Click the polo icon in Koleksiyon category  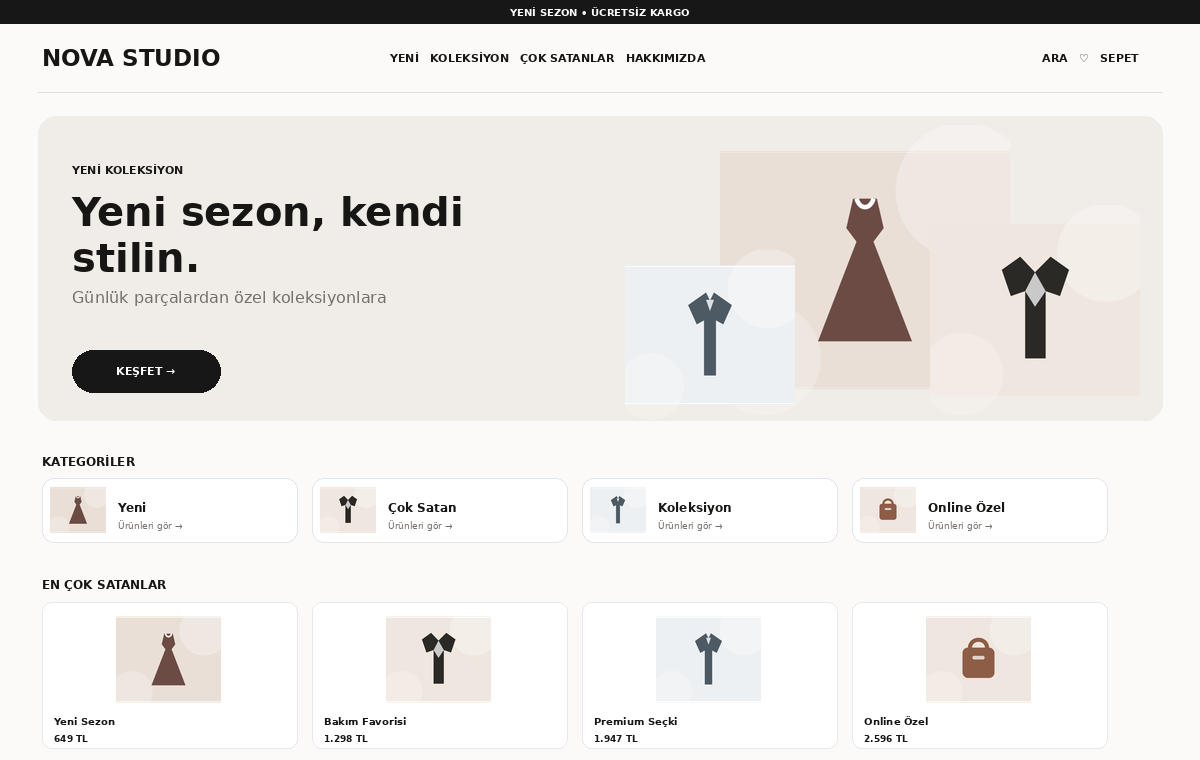[x=618, y=510]
